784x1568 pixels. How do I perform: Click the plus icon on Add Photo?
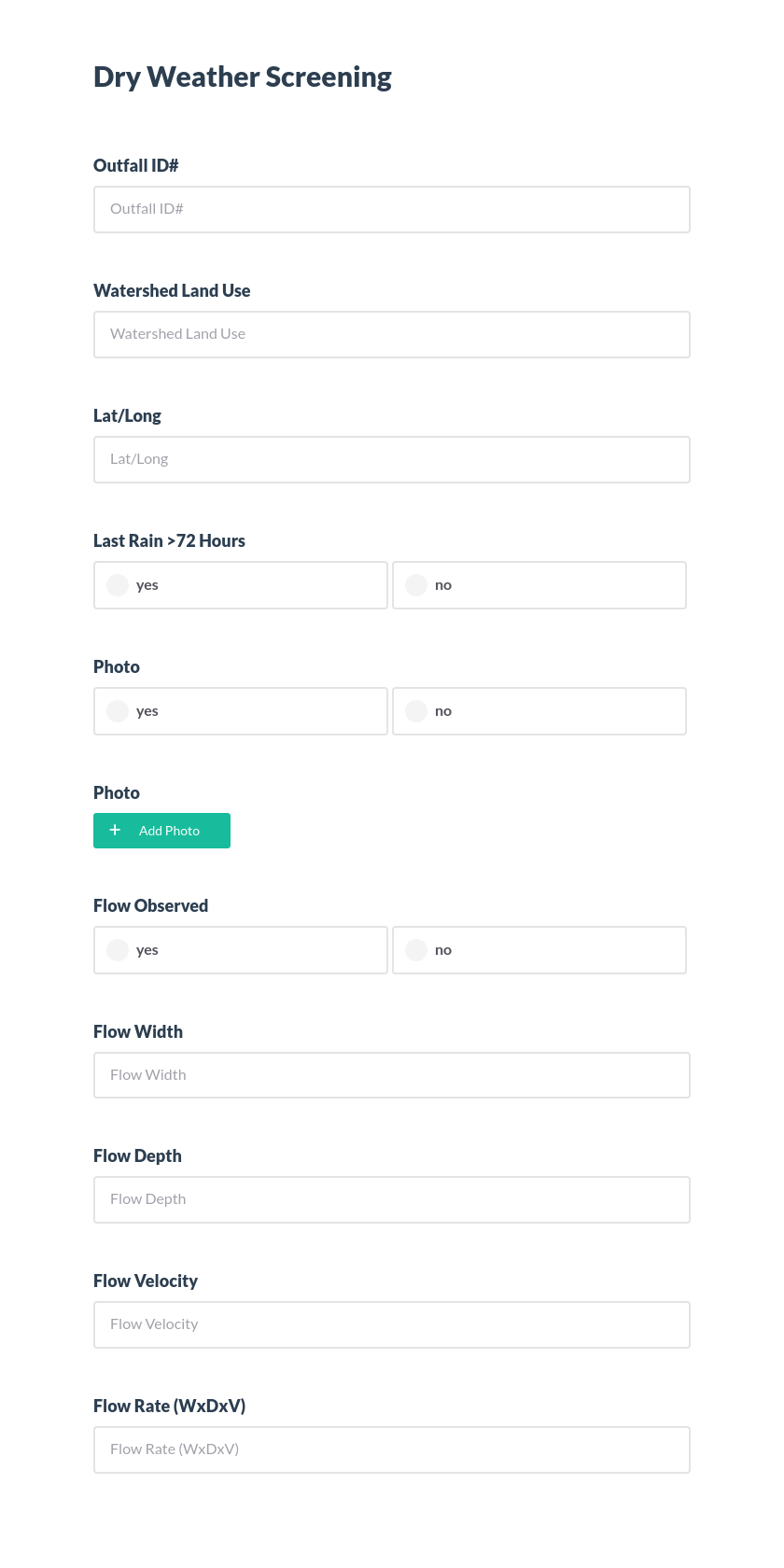tap(115, 830)
